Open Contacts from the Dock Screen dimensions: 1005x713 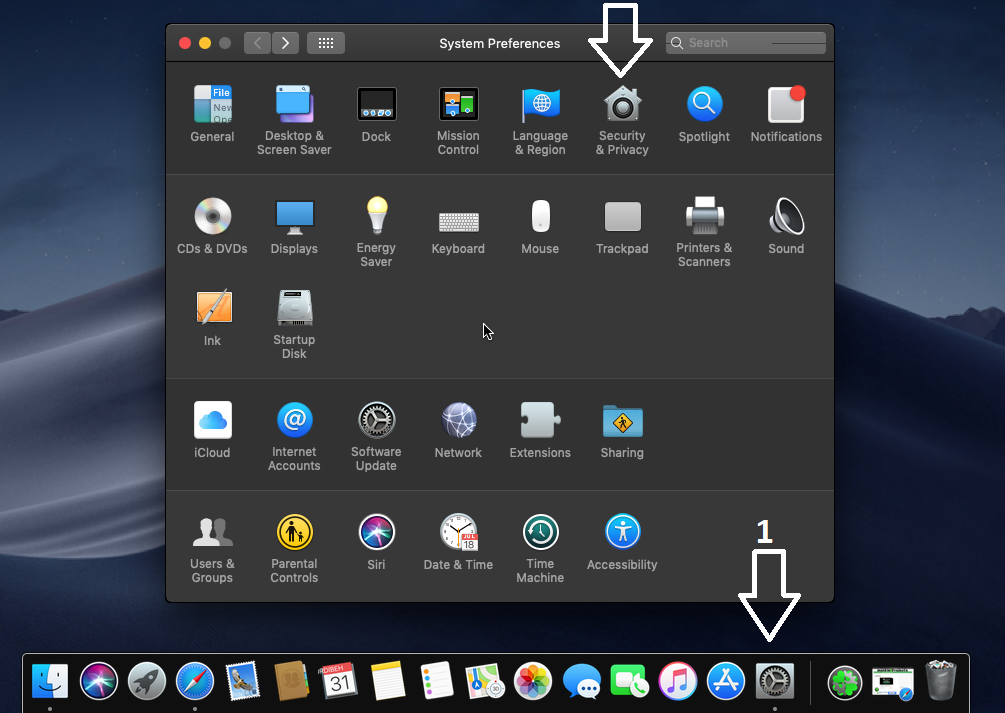pos(292,680)
